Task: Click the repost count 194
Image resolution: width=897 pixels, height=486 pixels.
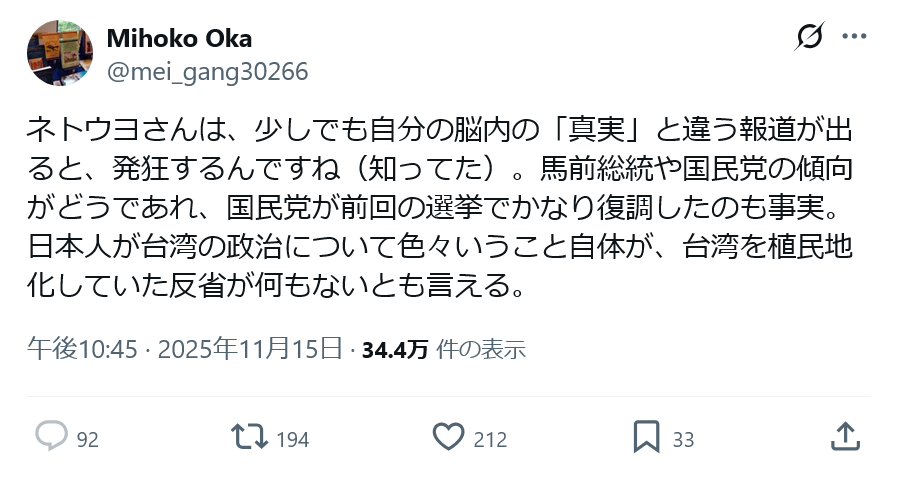Action: pos(292,439)
